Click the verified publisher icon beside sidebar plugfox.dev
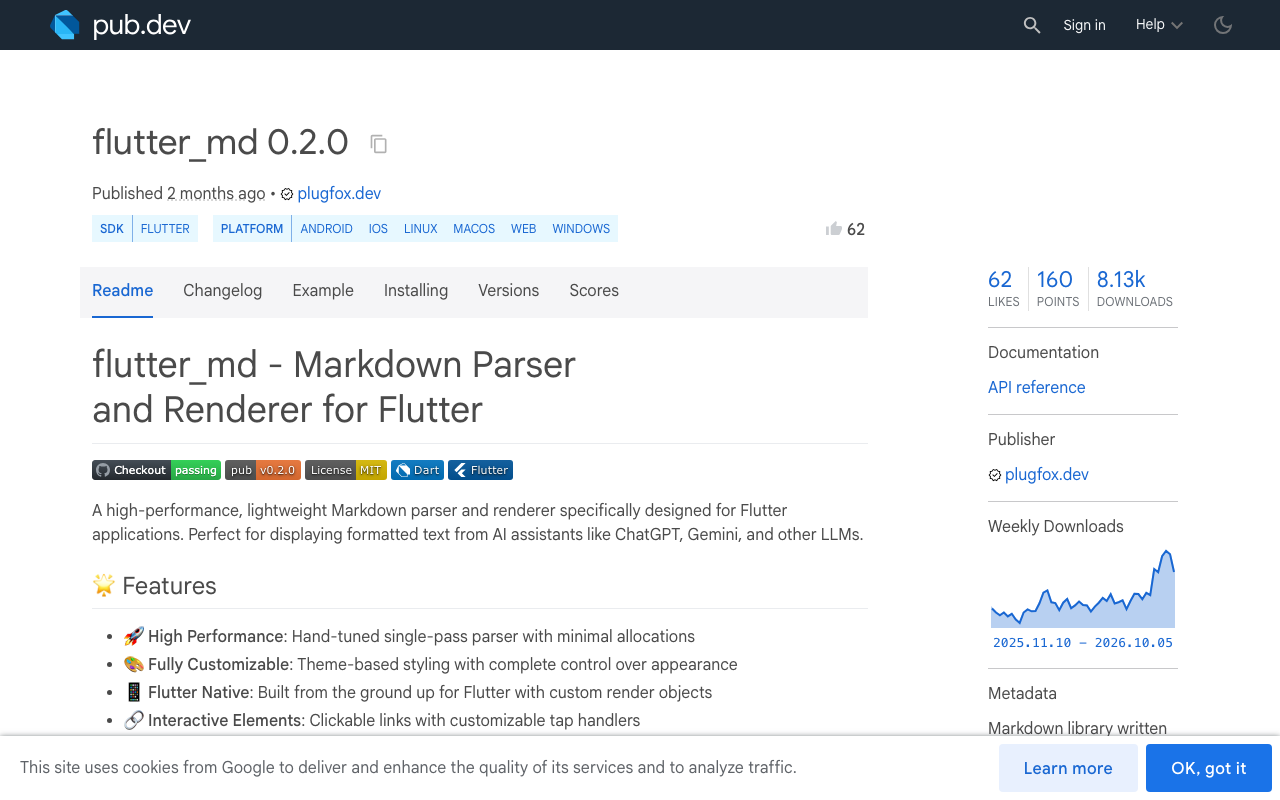 coord(995,476)
